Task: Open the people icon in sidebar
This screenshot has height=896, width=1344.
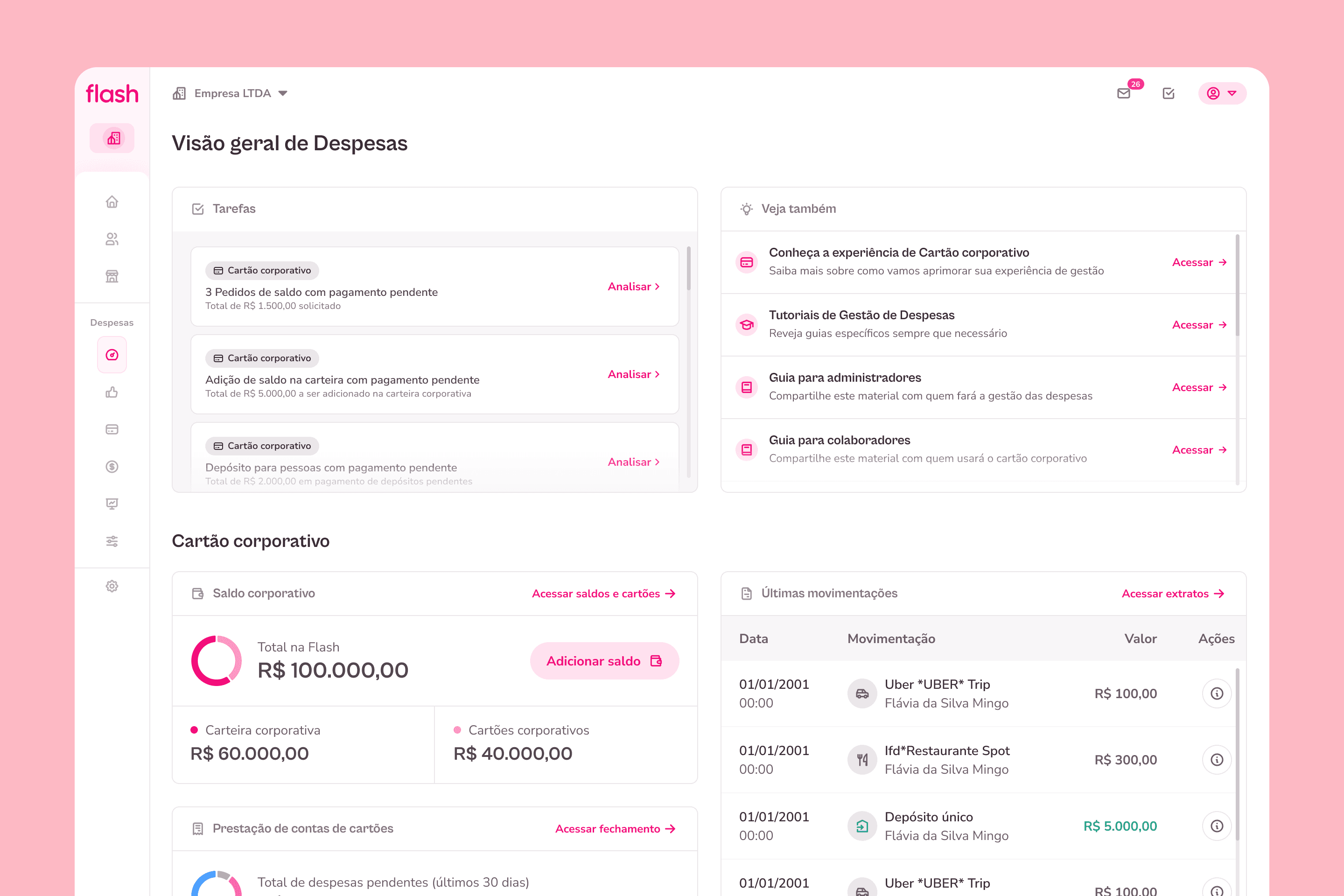Action: pos(112,239)
